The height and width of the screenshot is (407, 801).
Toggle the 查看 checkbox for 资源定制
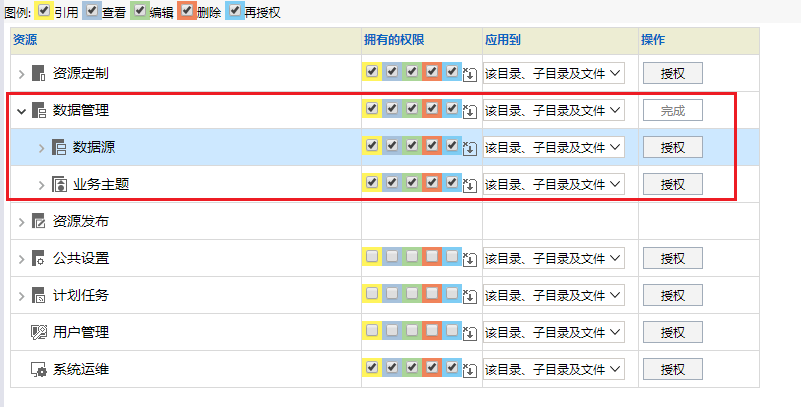(392, 71)
